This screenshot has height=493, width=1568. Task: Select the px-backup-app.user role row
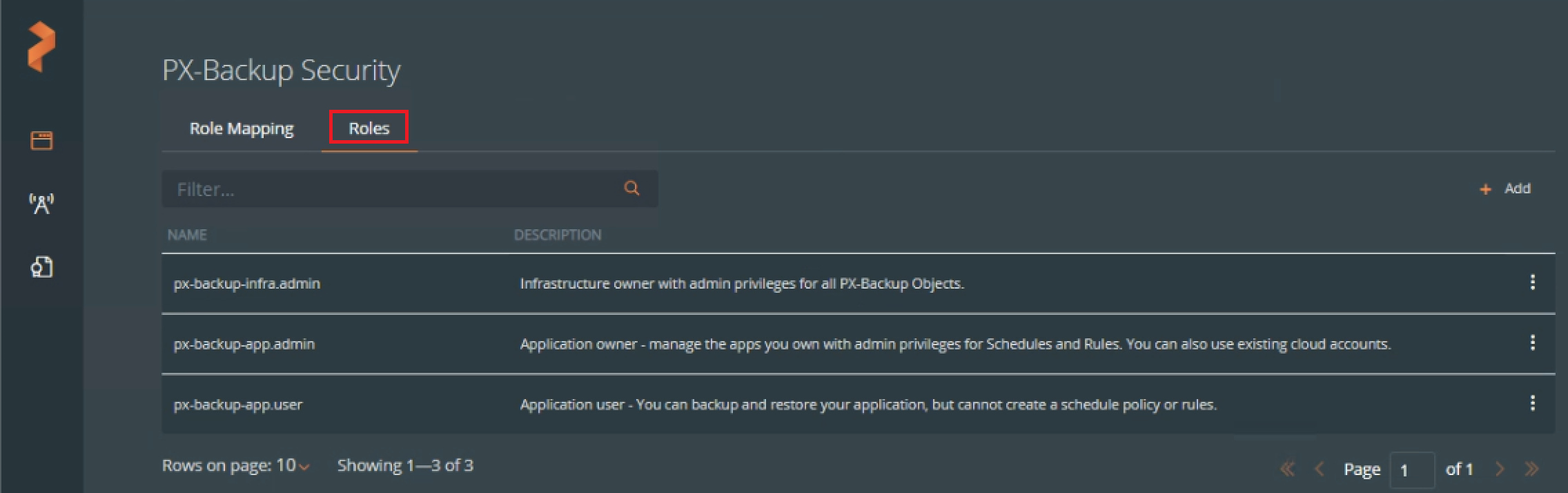(x=858, y=404)
